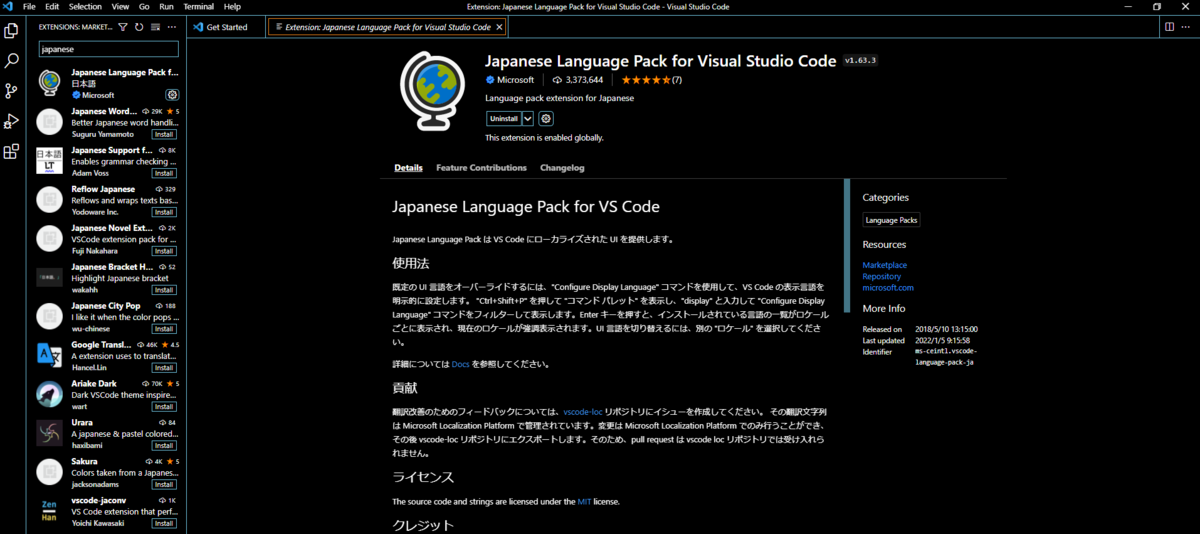Install the Japanese Word Handler extension
Viewport: 1200px width, 534px height.
pos(165,134)
